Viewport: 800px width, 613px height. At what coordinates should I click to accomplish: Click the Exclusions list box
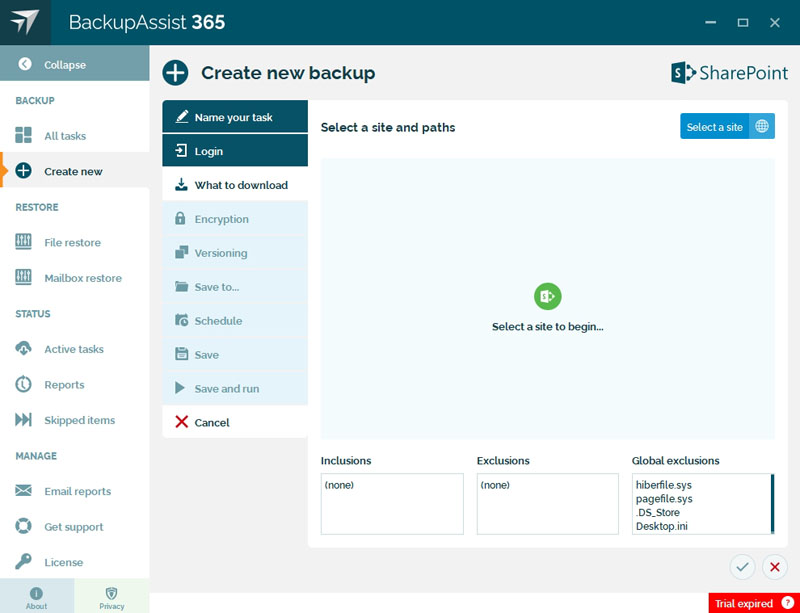click(x=547, y=504)
